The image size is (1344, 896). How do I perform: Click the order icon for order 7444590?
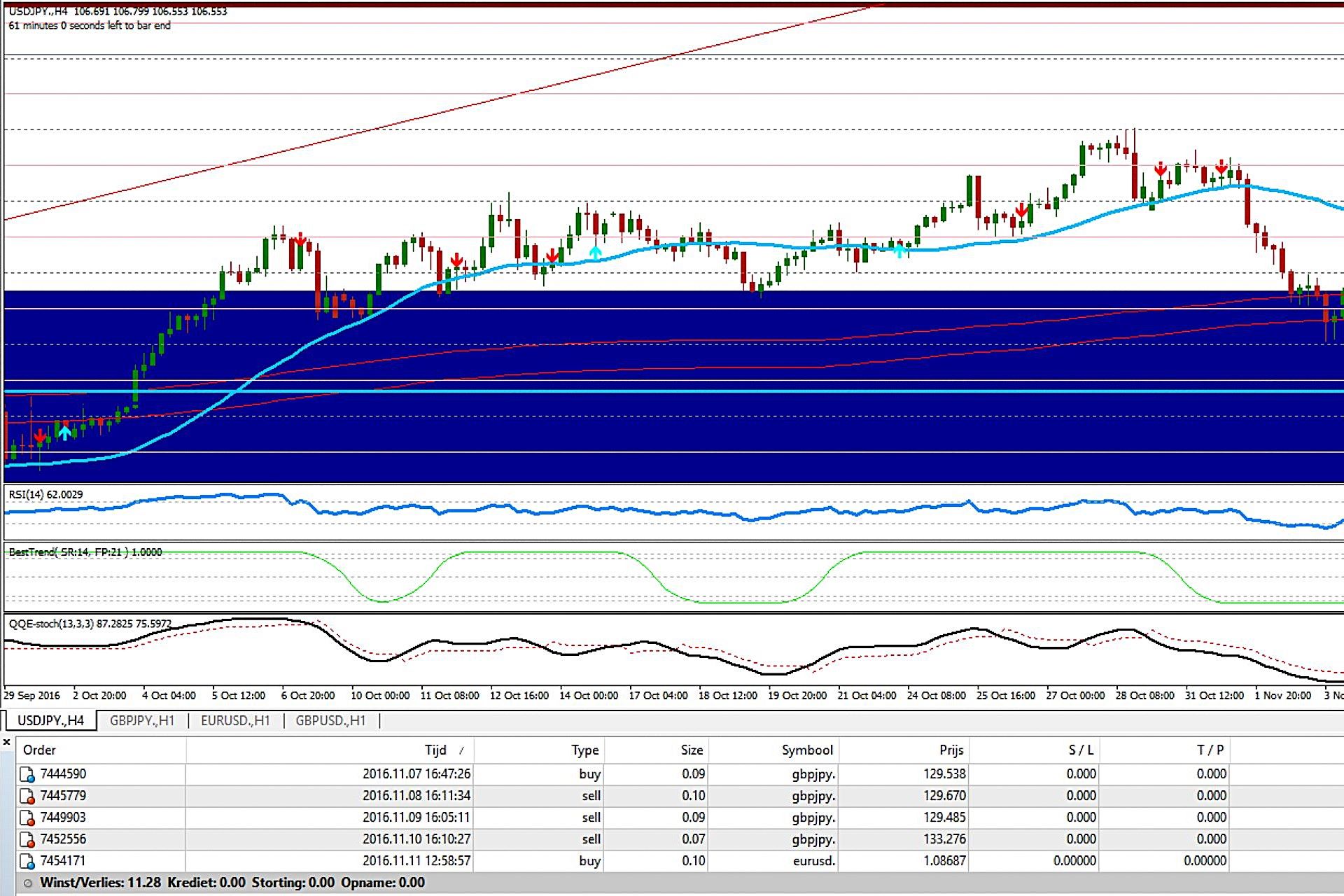tap(27, 774)
